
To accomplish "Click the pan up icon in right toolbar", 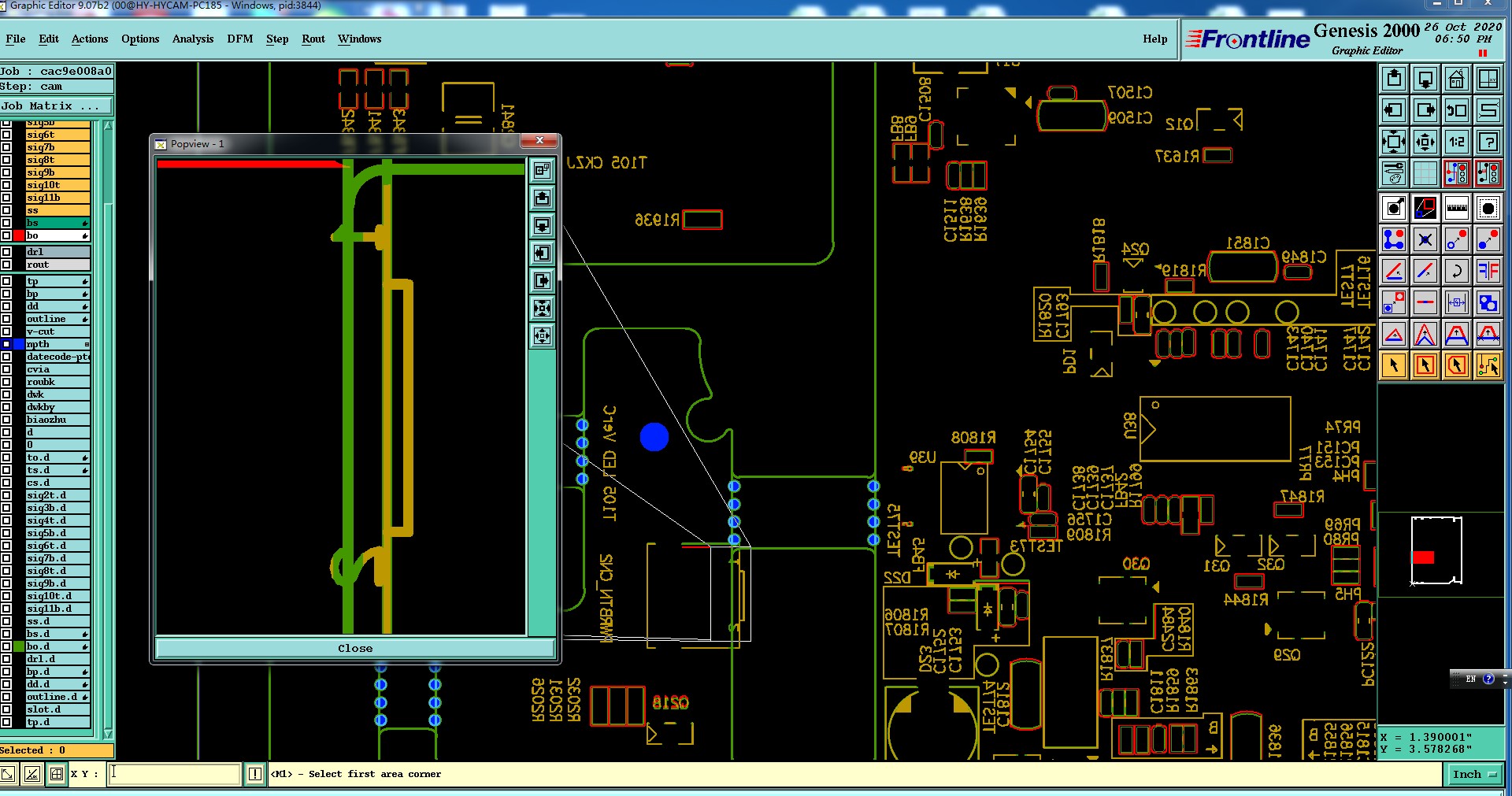I will 1394,79.
